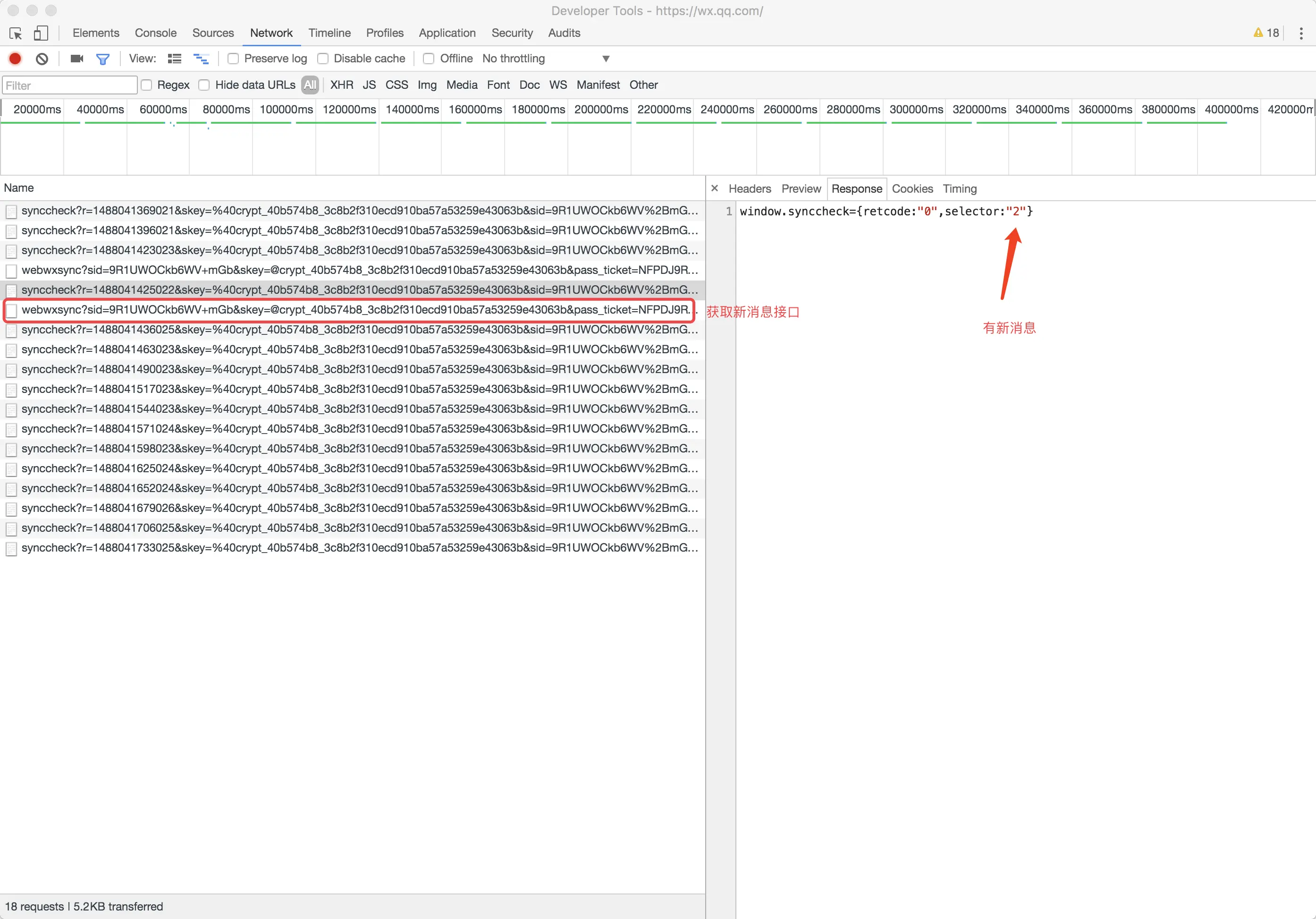Viewport: 1316px width, 919px height.
Task: Filter requests by XHR type
Action: point(341,85)
